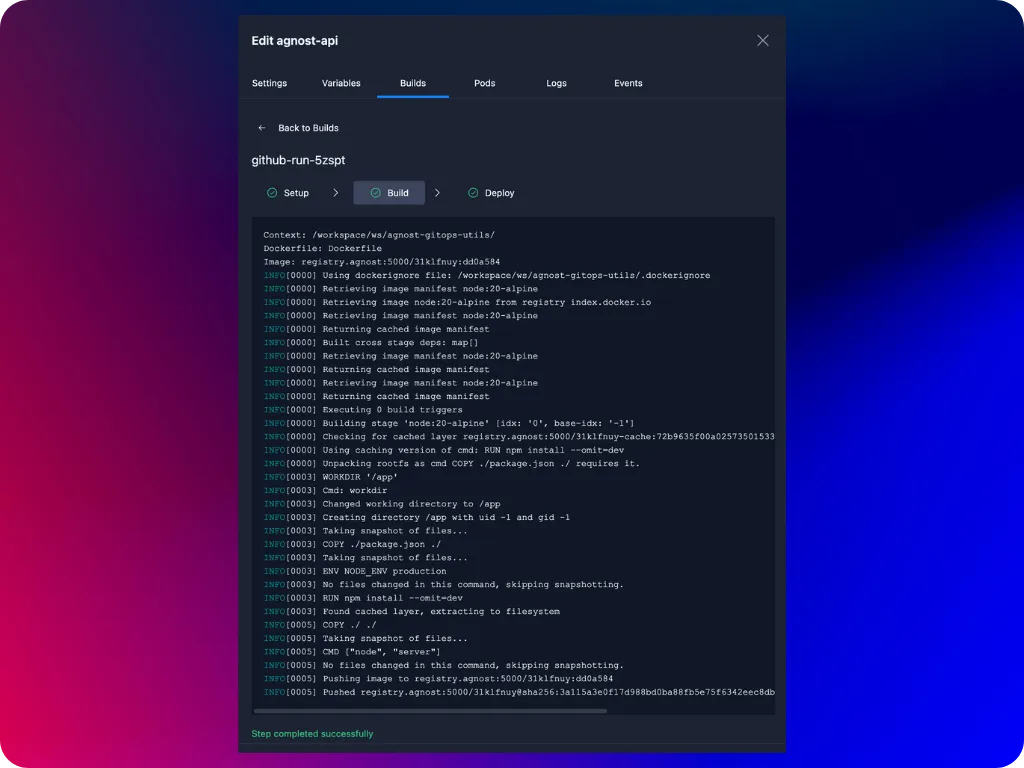The image size is (1024, 768).
Task: Click the Build step checkmark icon
Action: [376, 193]
